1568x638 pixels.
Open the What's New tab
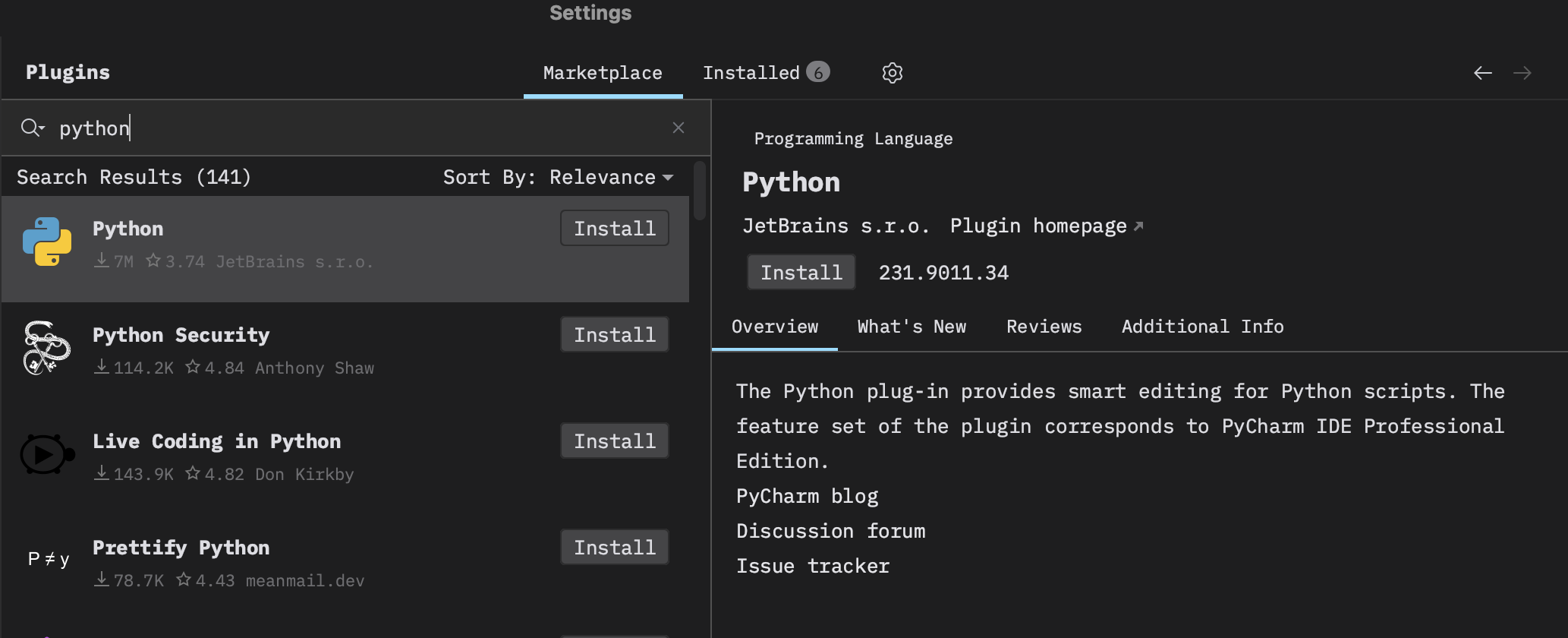click(x=912, y=327)
